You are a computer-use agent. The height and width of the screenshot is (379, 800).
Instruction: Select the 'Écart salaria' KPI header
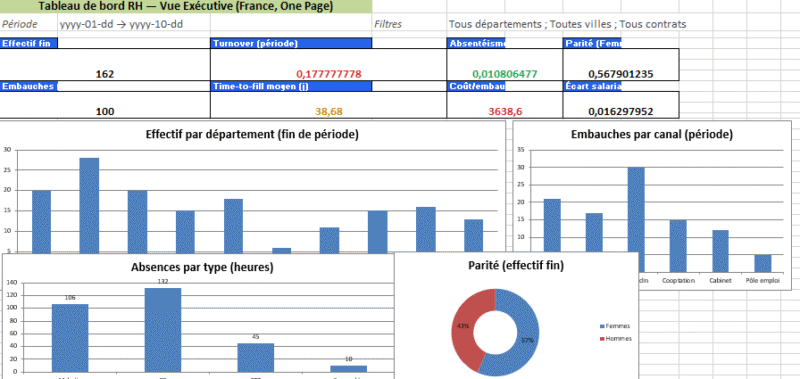pyautogui.click(x=592, y=86)
